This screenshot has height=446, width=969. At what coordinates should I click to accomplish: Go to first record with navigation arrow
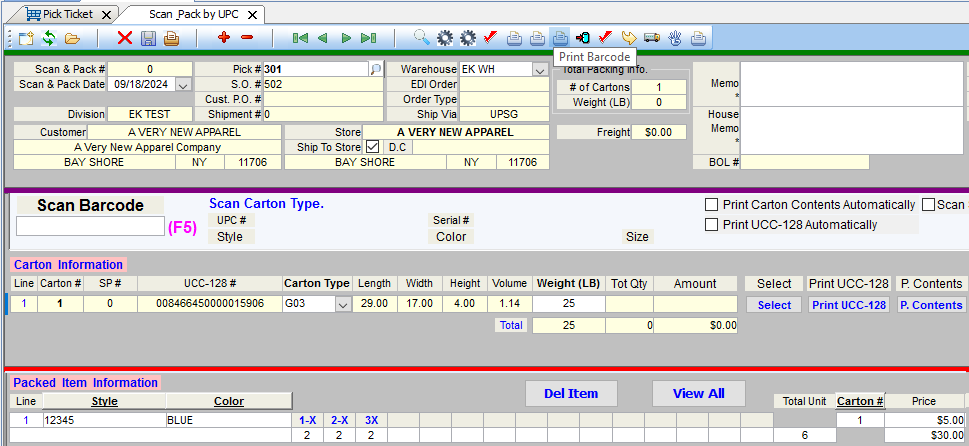pyautogui.click(x=299, y=38)
